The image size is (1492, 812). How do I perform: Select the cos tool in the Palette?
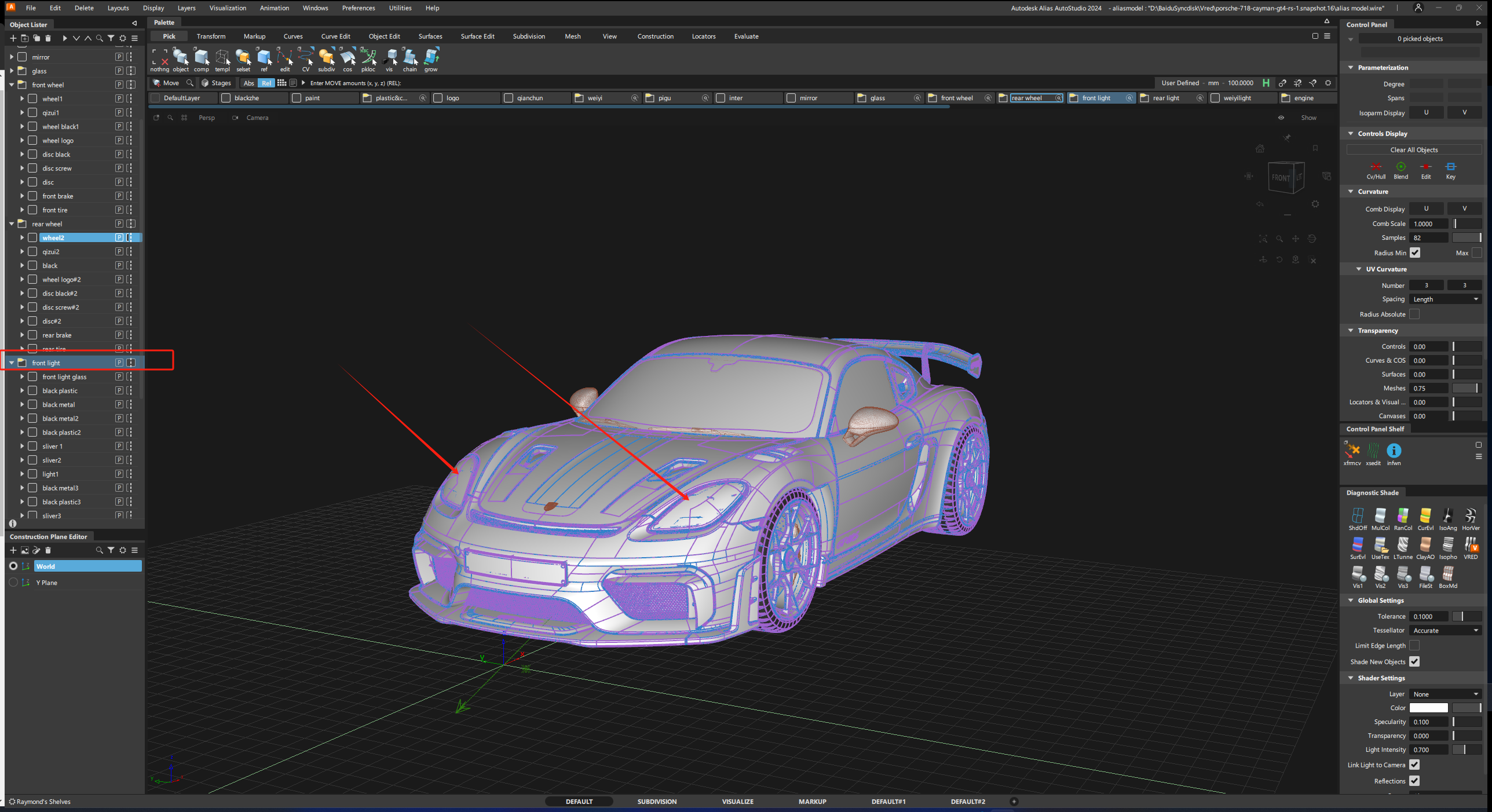point(348,58)
